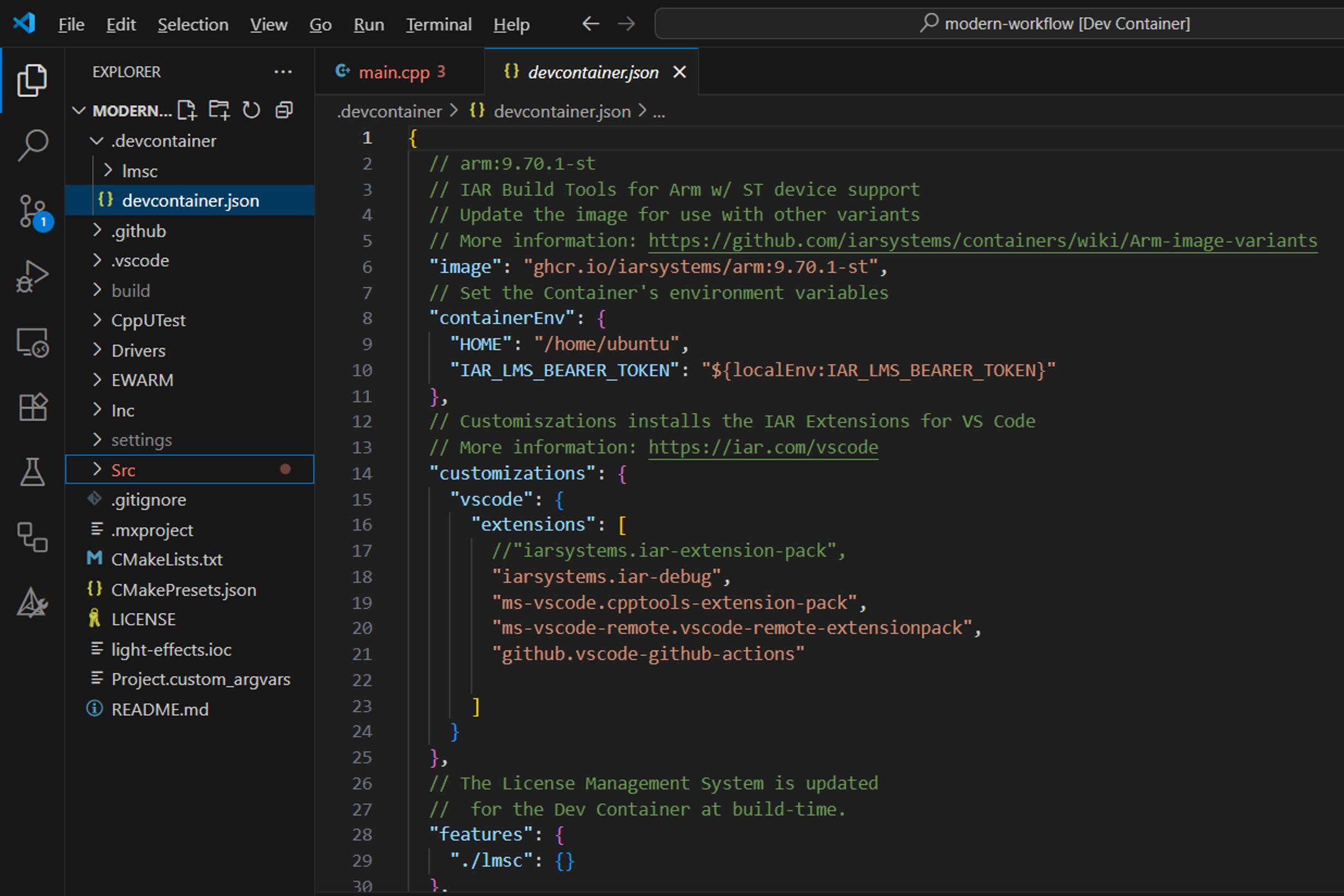Follow the github.com iarsystems wiki link
The width and height of the screenshot is (1344, 896).
click(x=982, y=240)
